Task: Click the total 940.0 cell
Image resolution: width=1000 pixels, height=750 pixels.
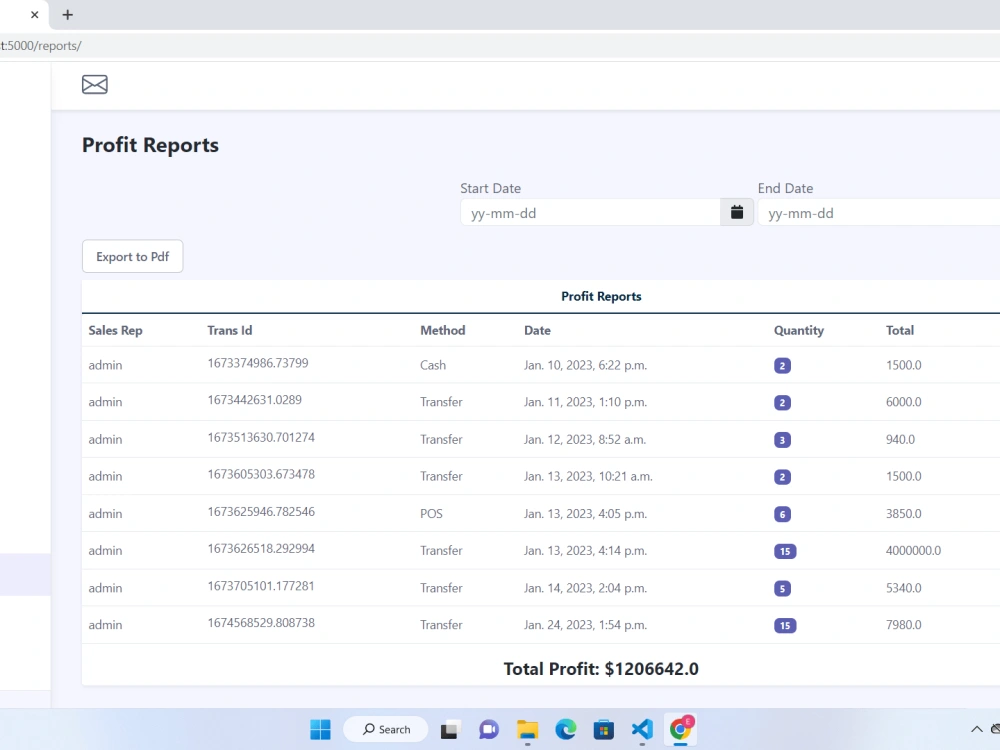Action: click(x=900, y=439)
